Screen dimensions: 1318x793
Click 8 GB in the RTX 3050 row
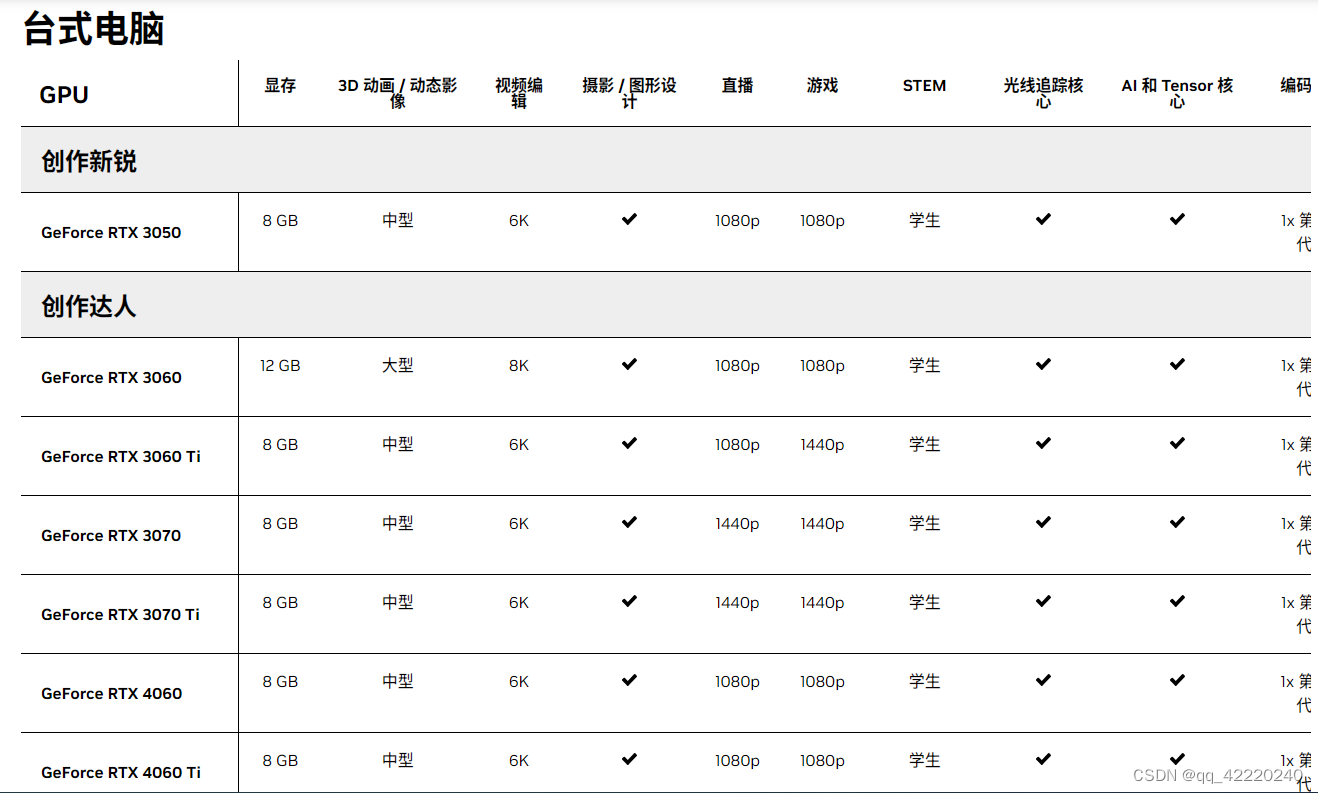[280, 221]
